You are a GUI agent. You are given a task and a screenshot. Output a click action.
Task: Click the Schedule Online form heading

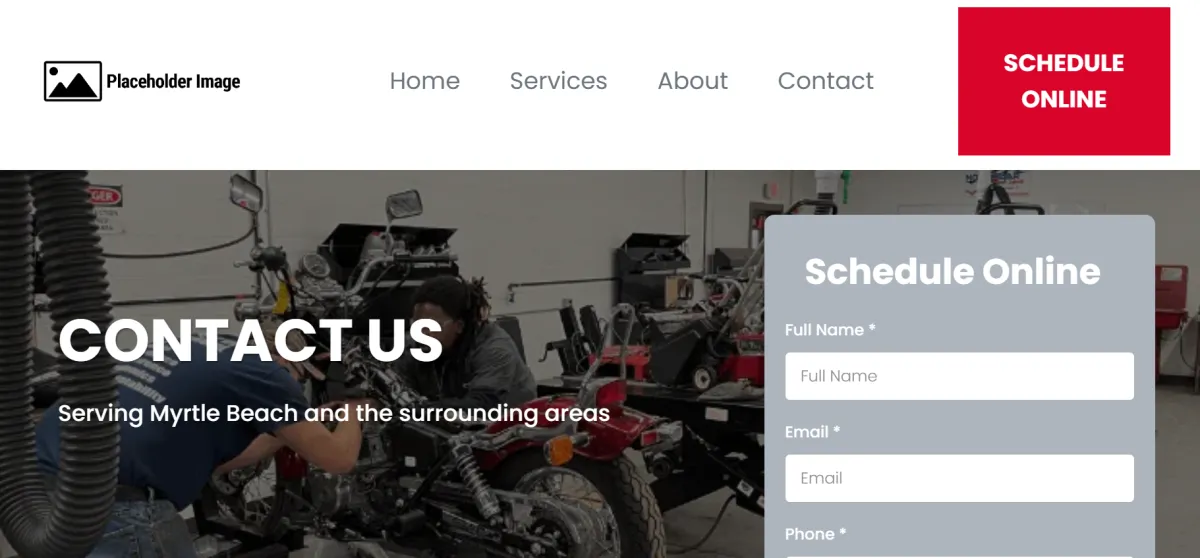(x=952, y=271)
